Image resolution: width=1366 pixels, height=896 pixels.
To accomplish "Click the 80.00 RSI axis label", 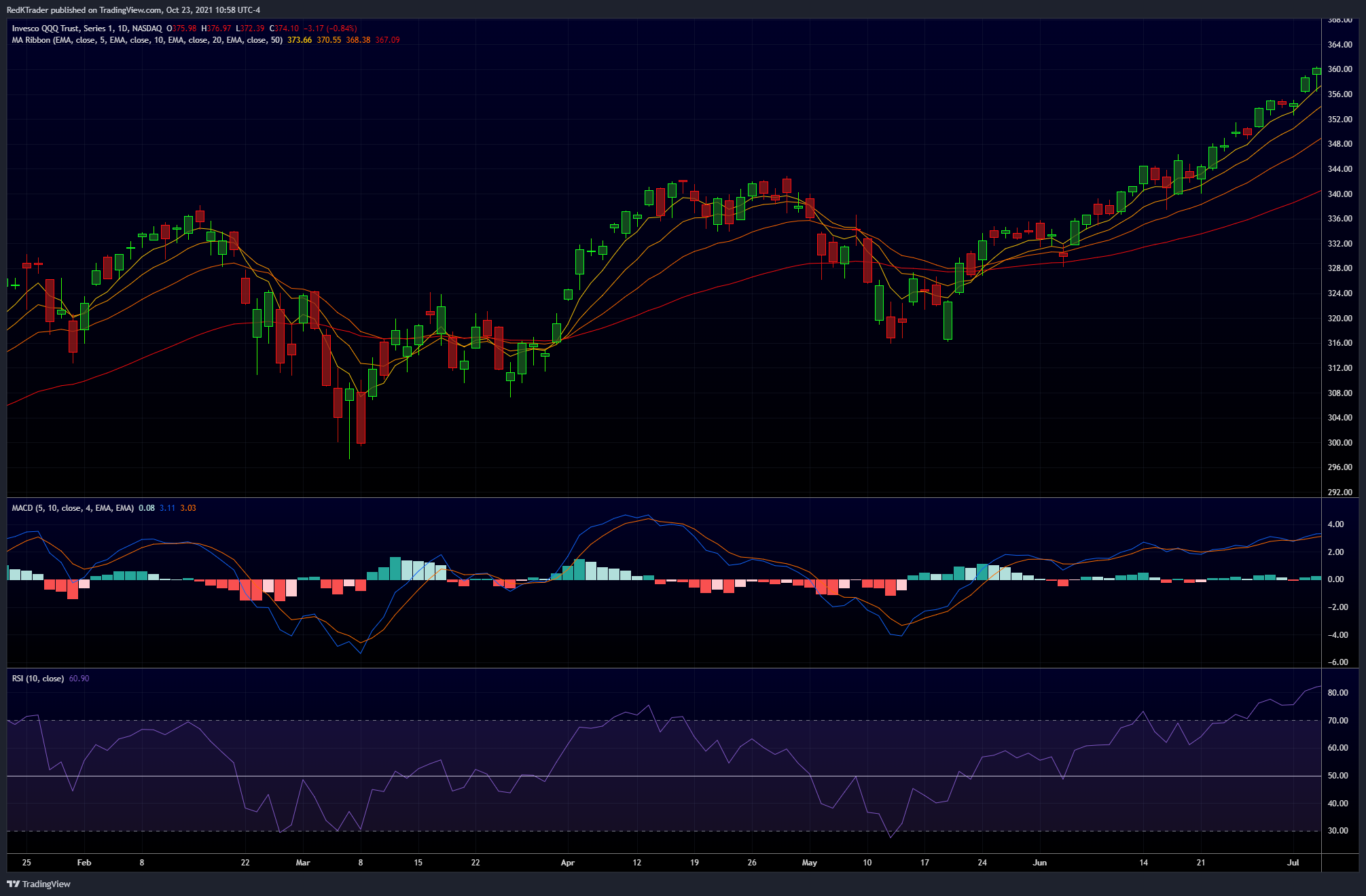I will point(1337,693).
